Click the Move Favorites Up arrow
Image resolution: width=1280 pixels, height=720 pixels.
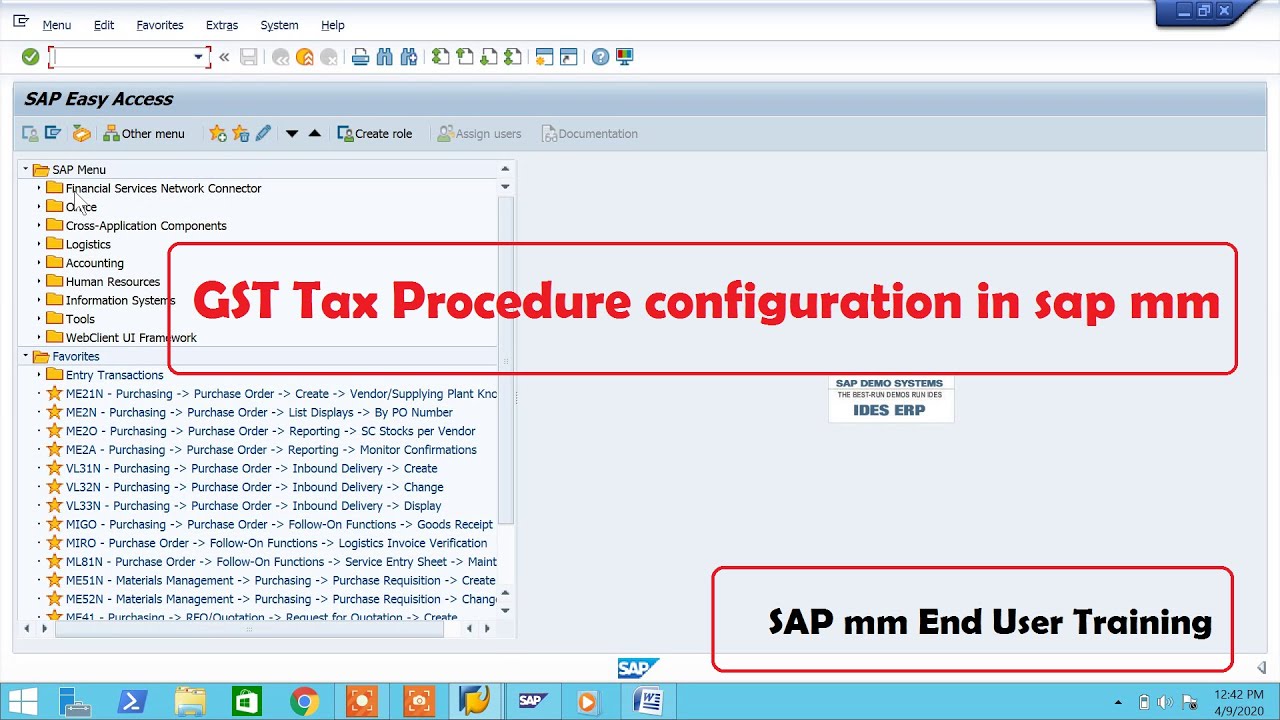[x=314, y=133]
